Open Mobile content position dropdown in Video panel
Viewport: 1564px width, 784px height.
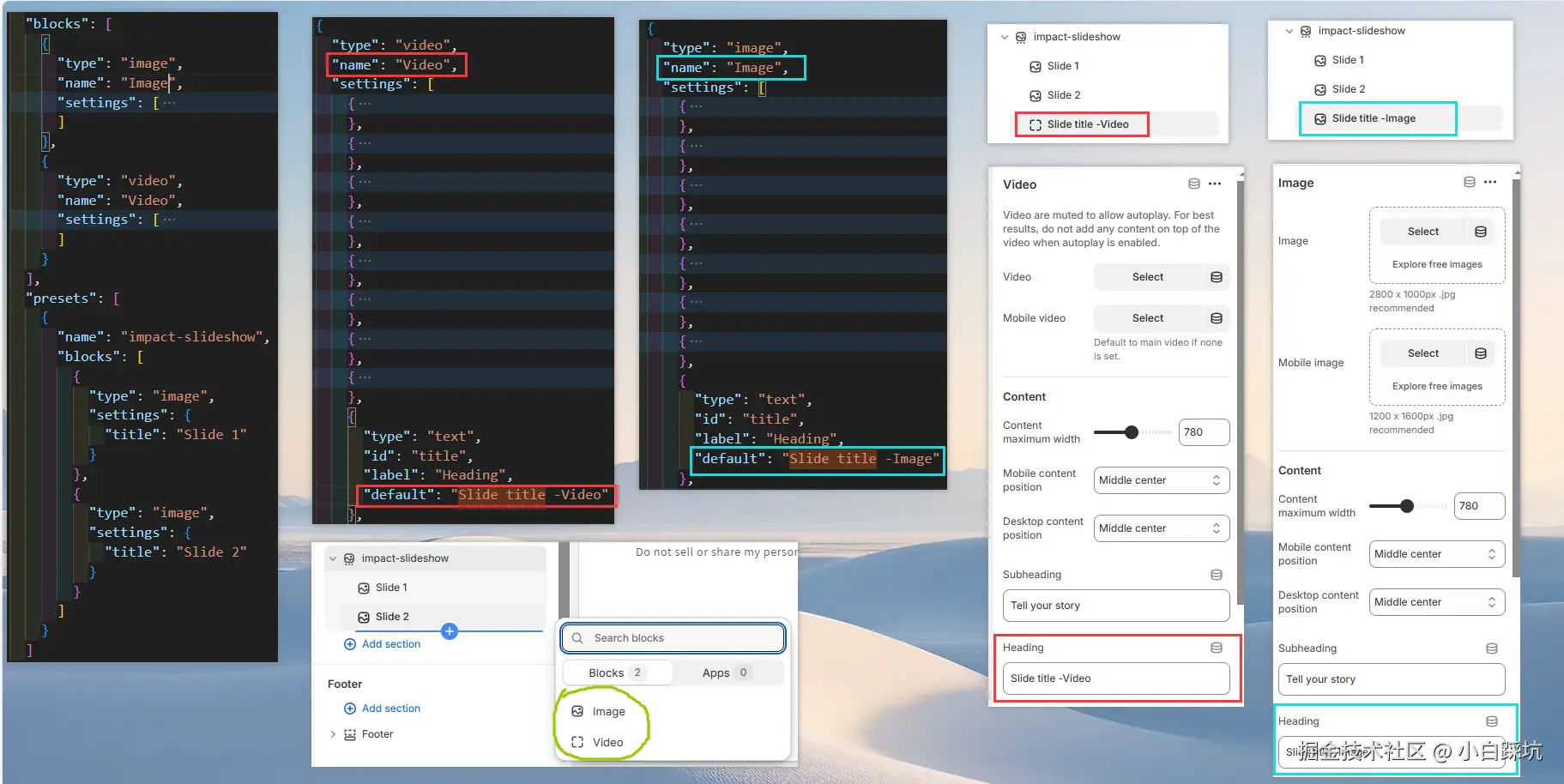point(1162,480)
